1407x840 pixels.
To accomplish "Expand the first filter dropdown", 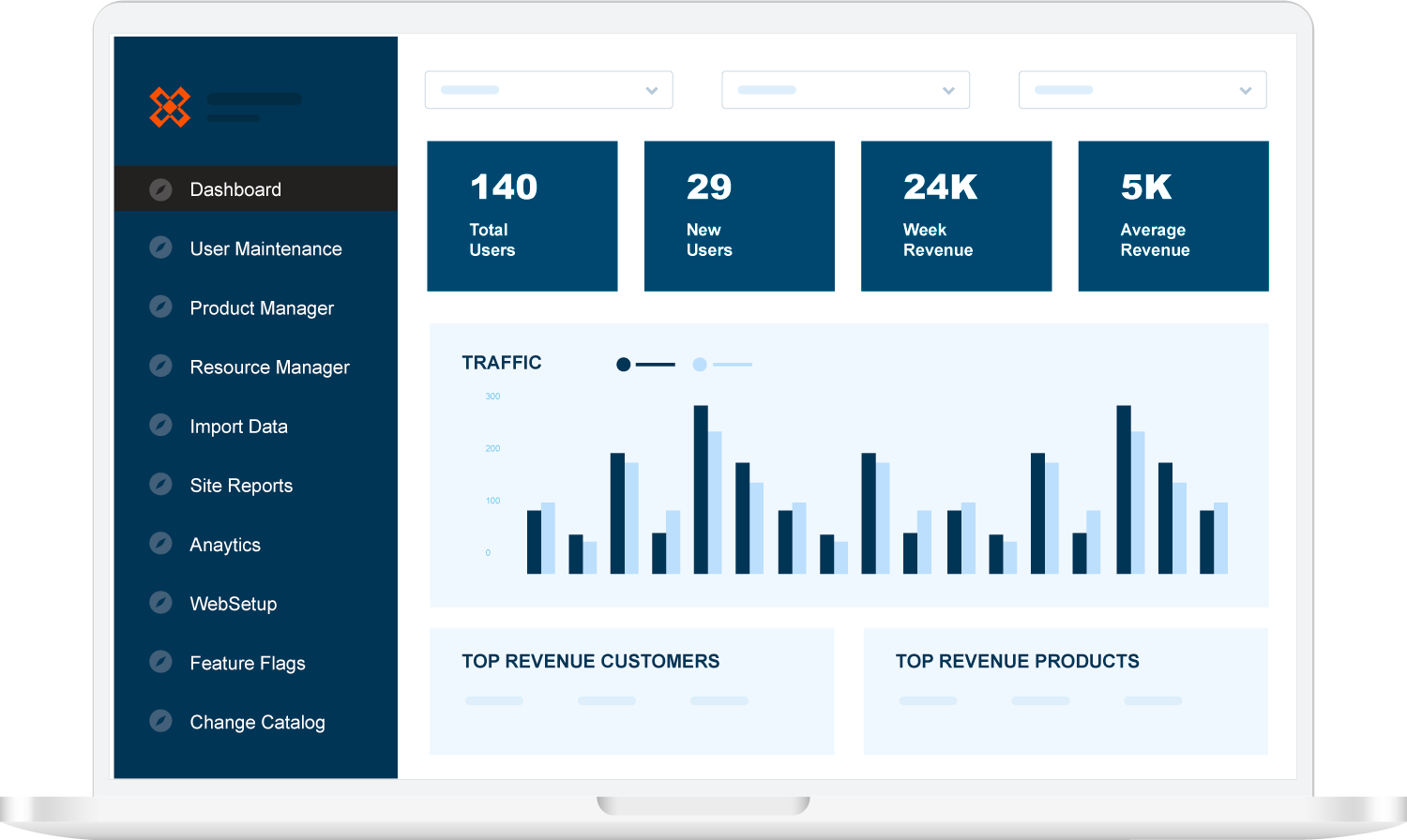I will click(549, 90).
